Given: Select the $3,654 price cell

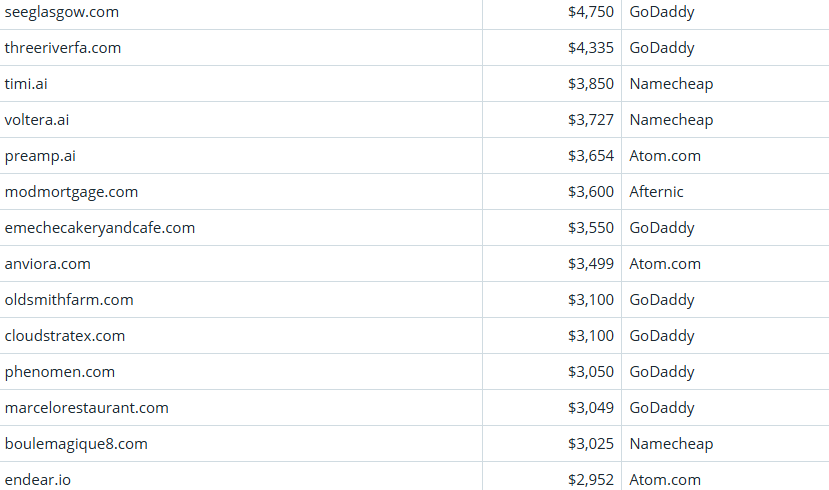Looking at the screenshot, I should point(591,156).
